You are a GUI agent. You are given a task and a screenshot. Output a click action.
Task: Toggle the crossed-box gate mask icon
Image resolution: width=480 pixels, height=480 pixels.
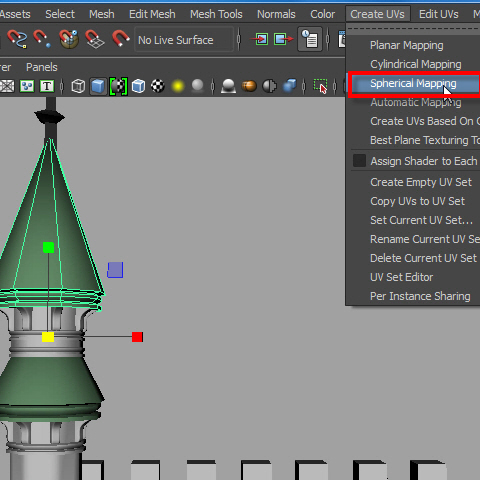tap(7, 86)
